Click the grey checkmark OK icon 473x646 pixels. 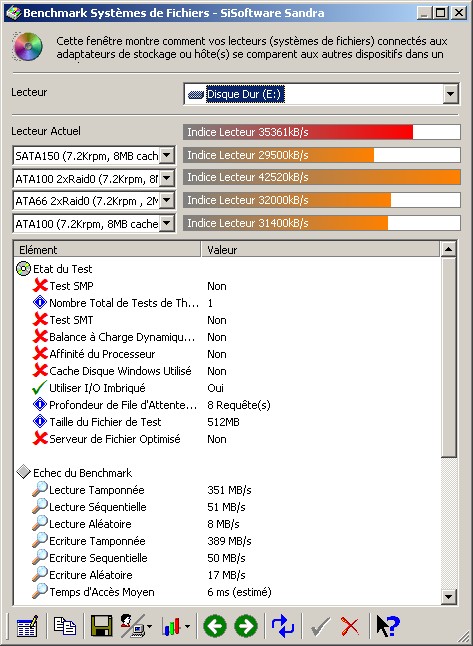[x=320, y=627]
